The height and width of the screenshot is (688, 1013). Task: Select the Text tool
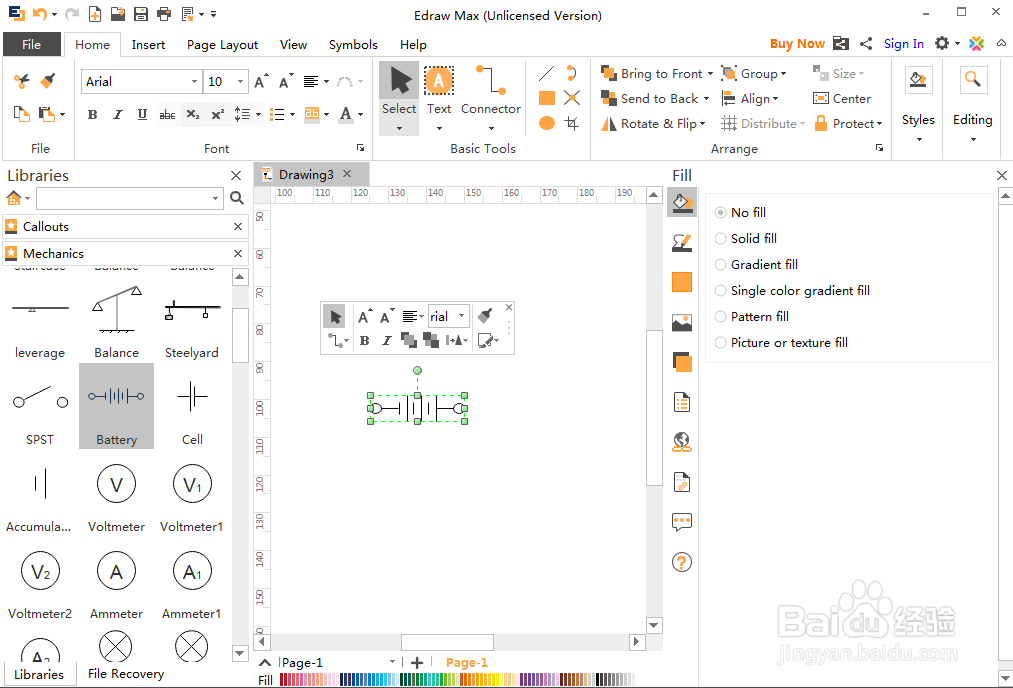tap(439, 97)
